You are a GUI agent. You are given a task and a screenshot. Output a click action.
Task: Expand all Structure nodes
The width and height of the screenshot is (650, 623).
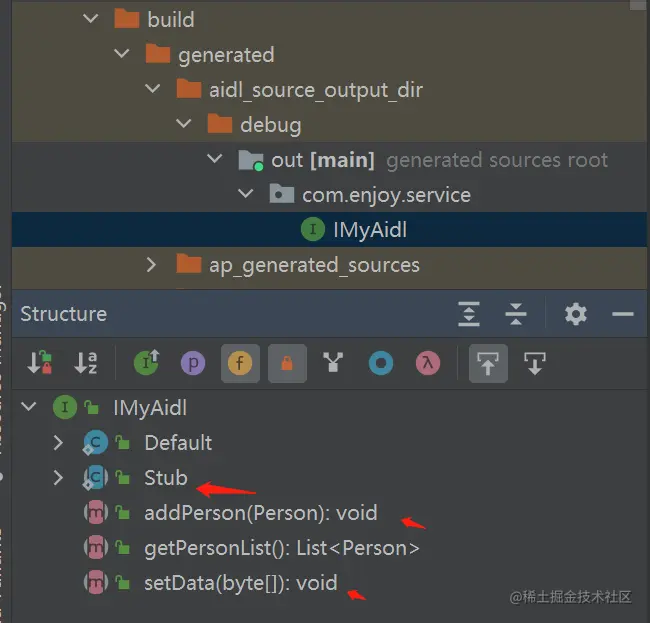pos(469,314)
